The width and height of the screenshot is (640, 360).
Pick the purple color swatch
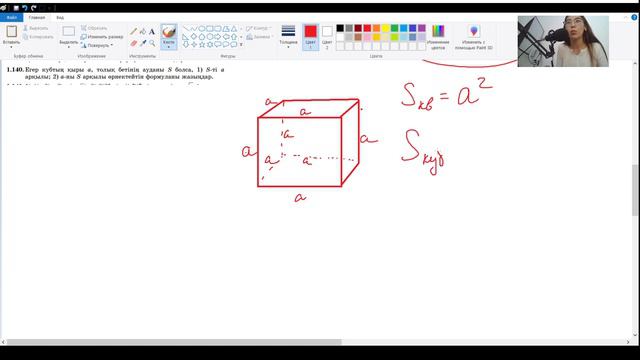422,28
